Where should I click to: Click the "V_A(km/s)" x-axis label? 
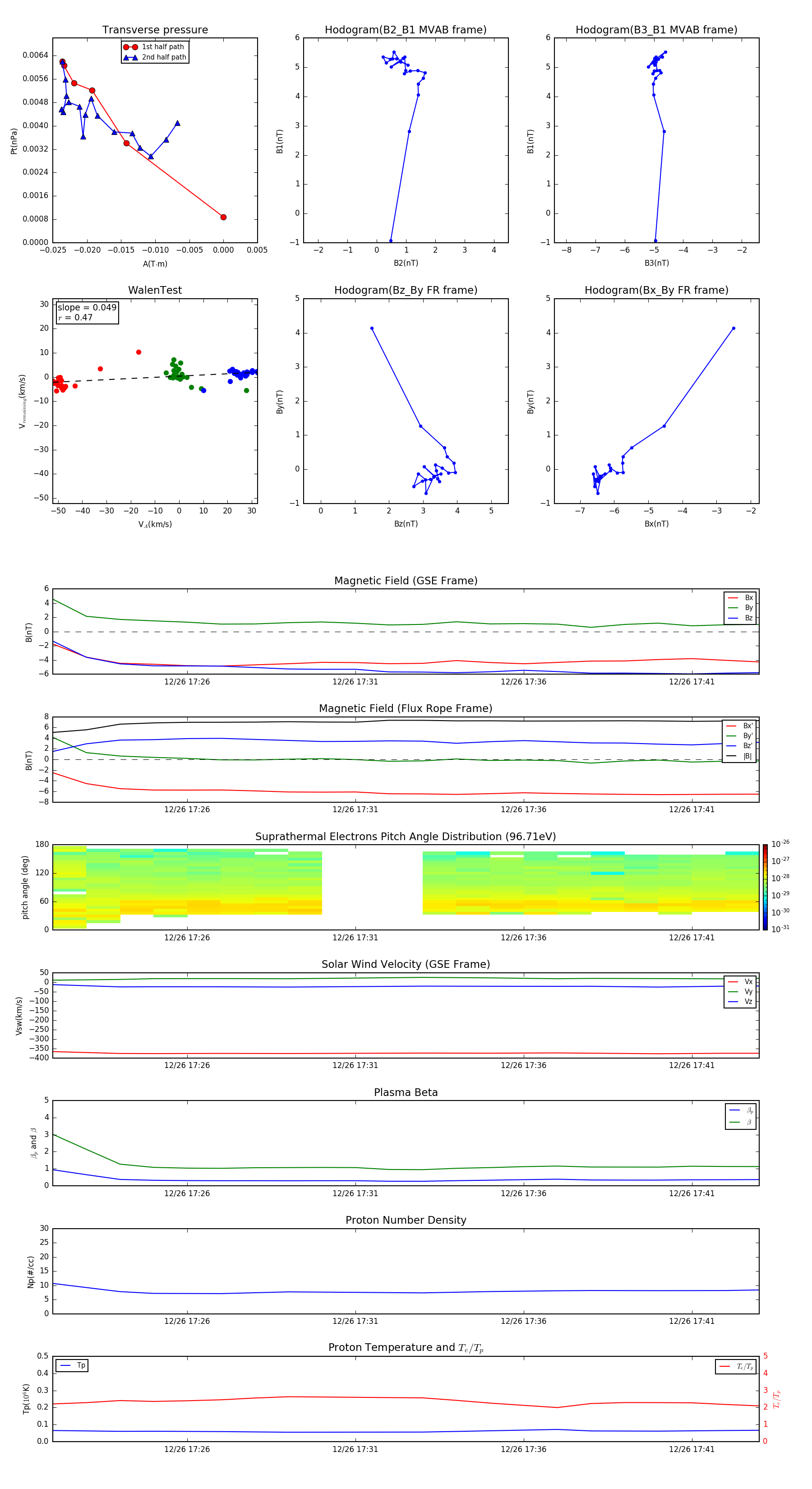coord(155,524)
